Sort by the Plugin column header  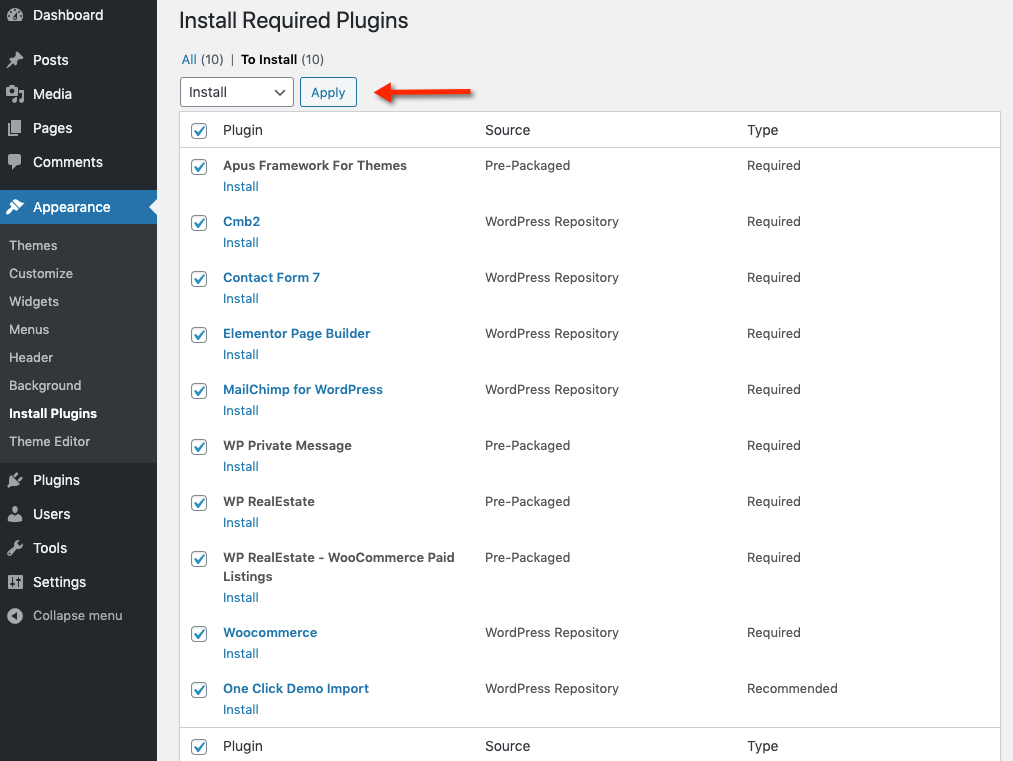coord(243,130)
